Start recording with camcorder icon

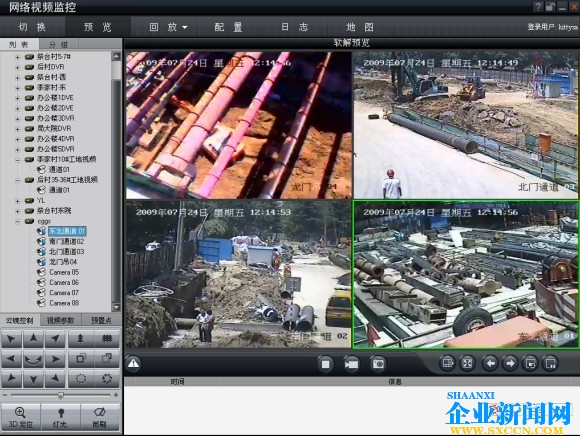pos(351,364)
